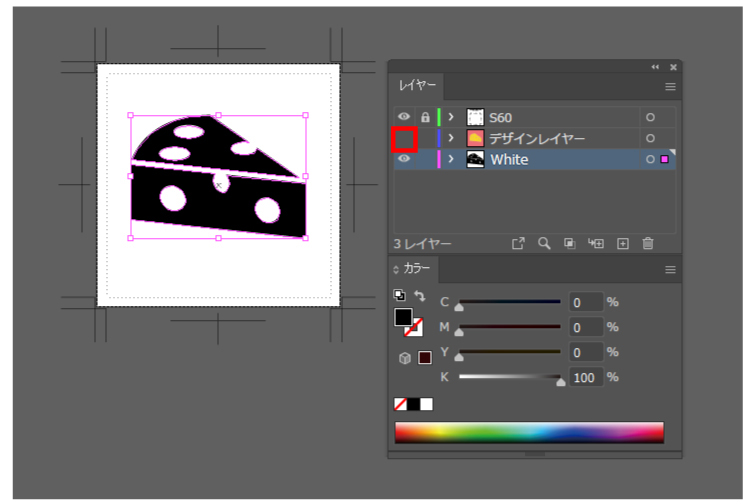Unlock the S60 layer lock icon
The image size is (755, 504).
pyautogui.click(x=425, y=117)
